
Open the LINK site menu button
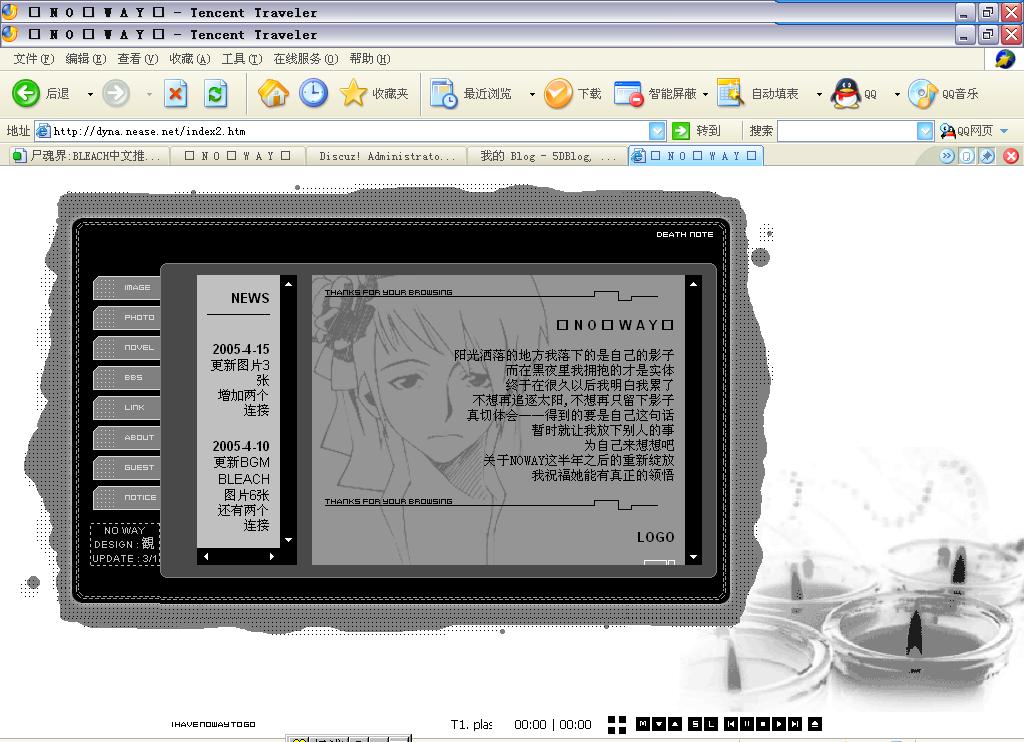(x=127, y=408)
